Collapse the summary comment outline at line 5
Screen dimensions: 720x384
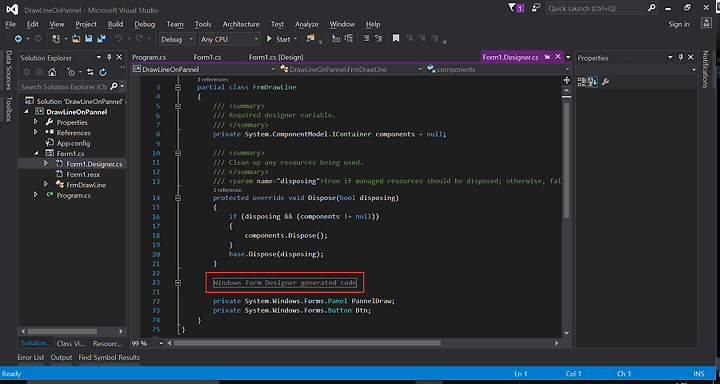(178, 106)
